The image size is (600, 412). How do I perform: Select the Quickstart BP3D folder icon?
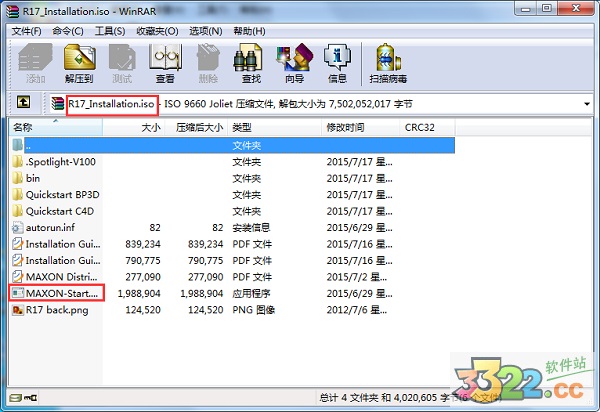pos(17,195)
